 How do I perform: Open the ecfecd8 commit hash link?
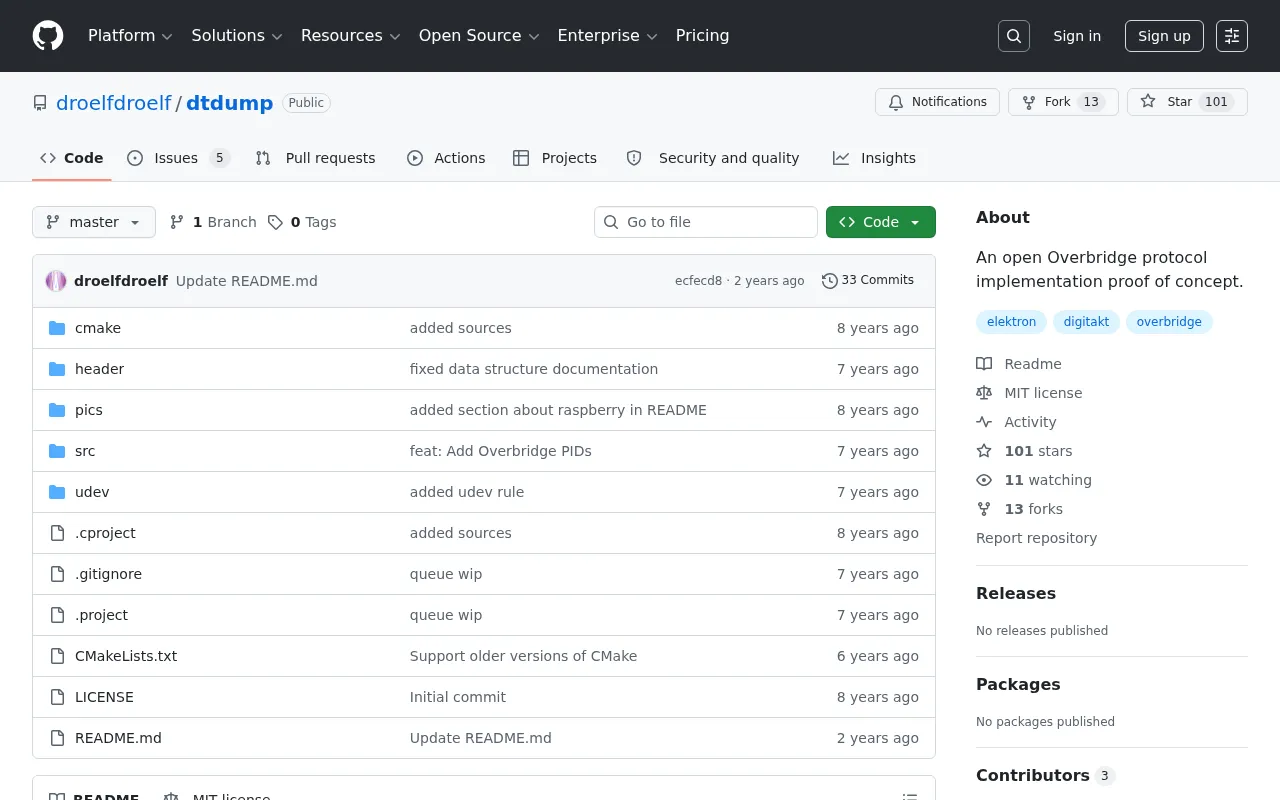[698, 281]
